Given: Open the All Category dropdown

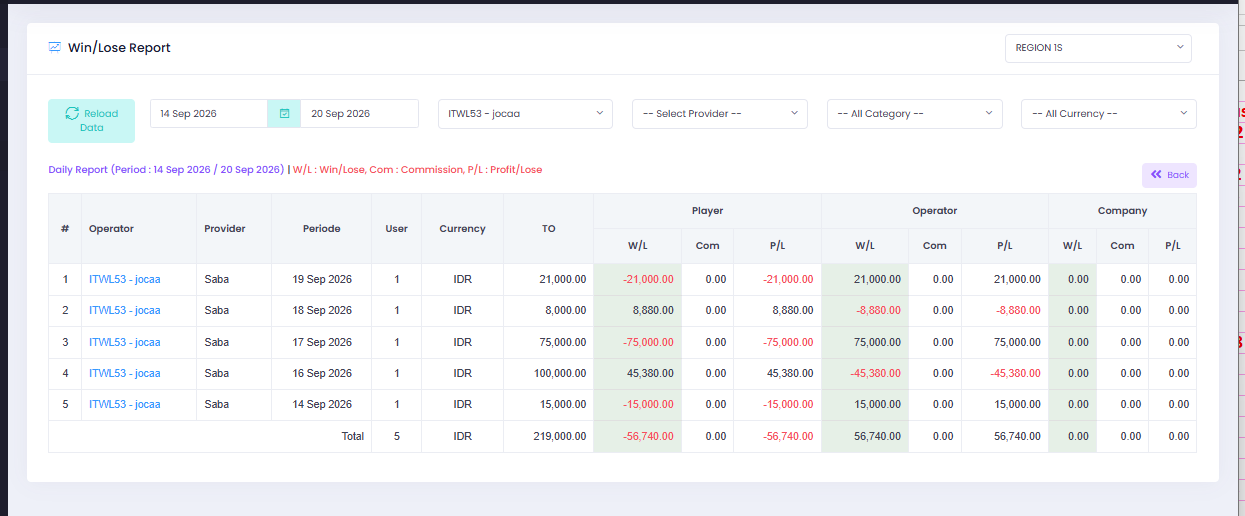Looking at the screenshot, I should pos(915,114).
